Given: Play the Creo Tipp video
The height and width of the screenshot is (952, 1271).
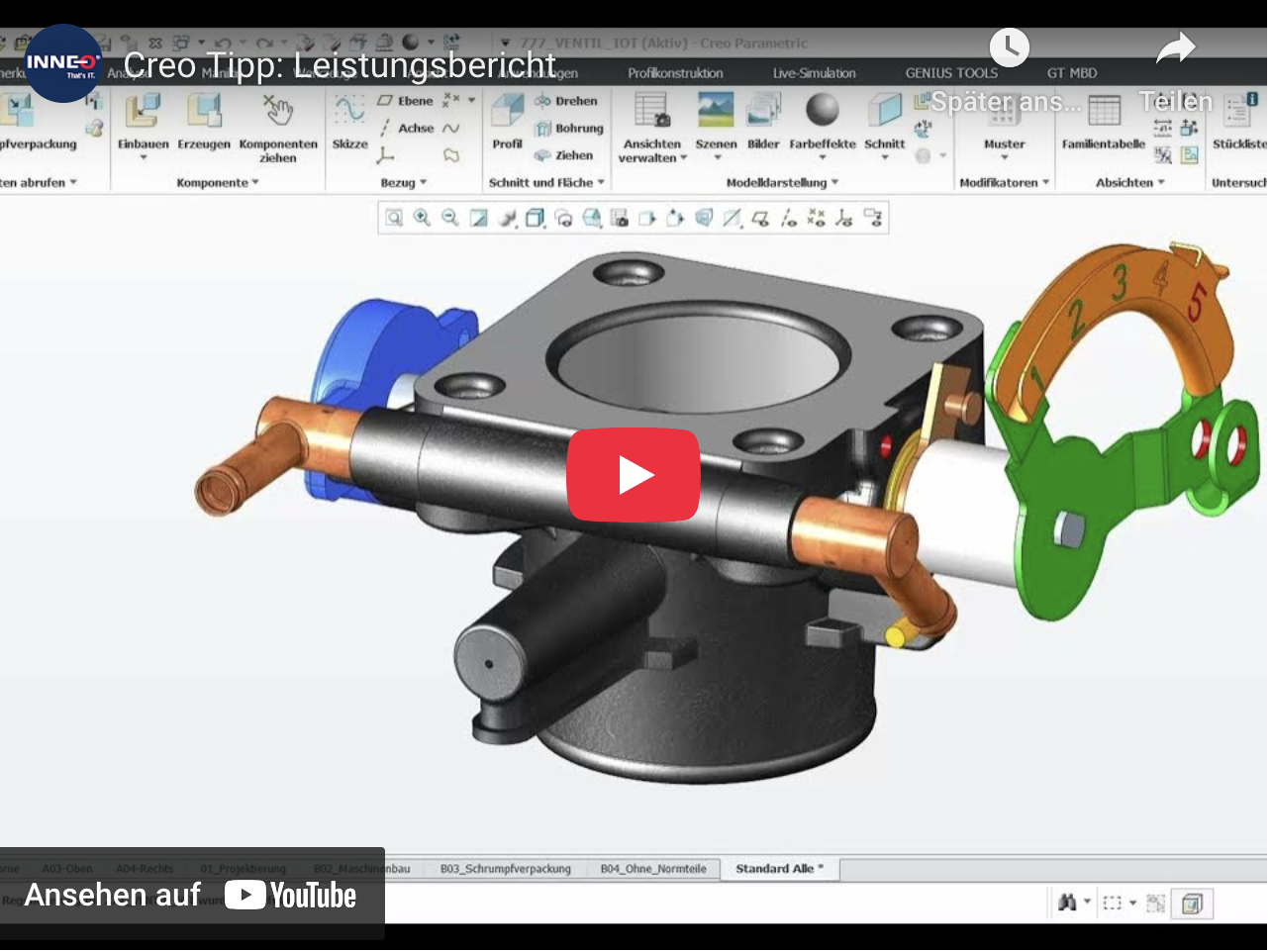Looking at the screenshot, I should click(634, 475).
